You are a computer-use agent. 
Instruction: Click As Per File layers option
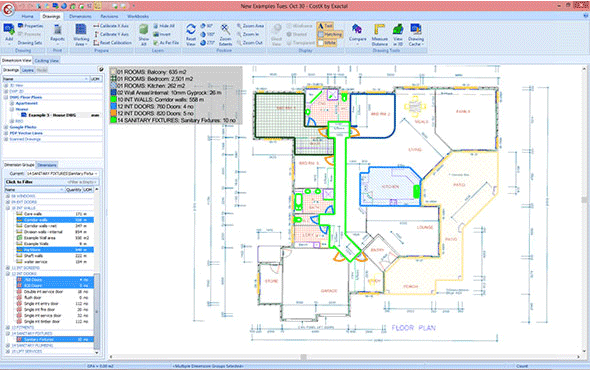coord(166,43)
